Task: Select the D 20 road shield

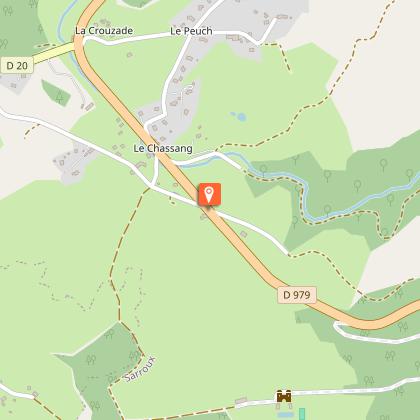Action: tap(17, 66)
